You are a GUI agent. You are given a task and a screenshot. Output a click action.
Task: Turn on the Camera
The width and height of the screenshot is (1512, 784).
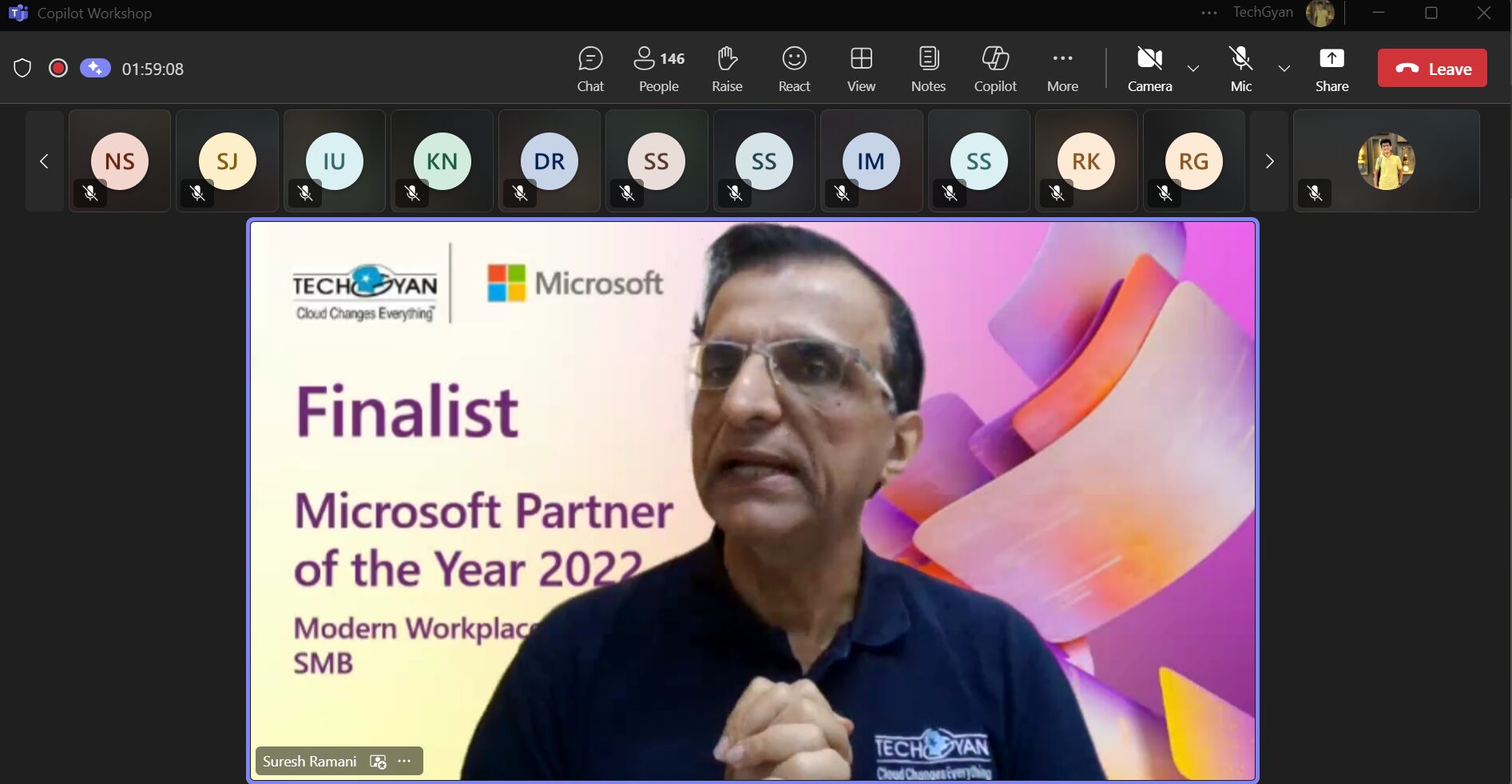[1149, 69]
